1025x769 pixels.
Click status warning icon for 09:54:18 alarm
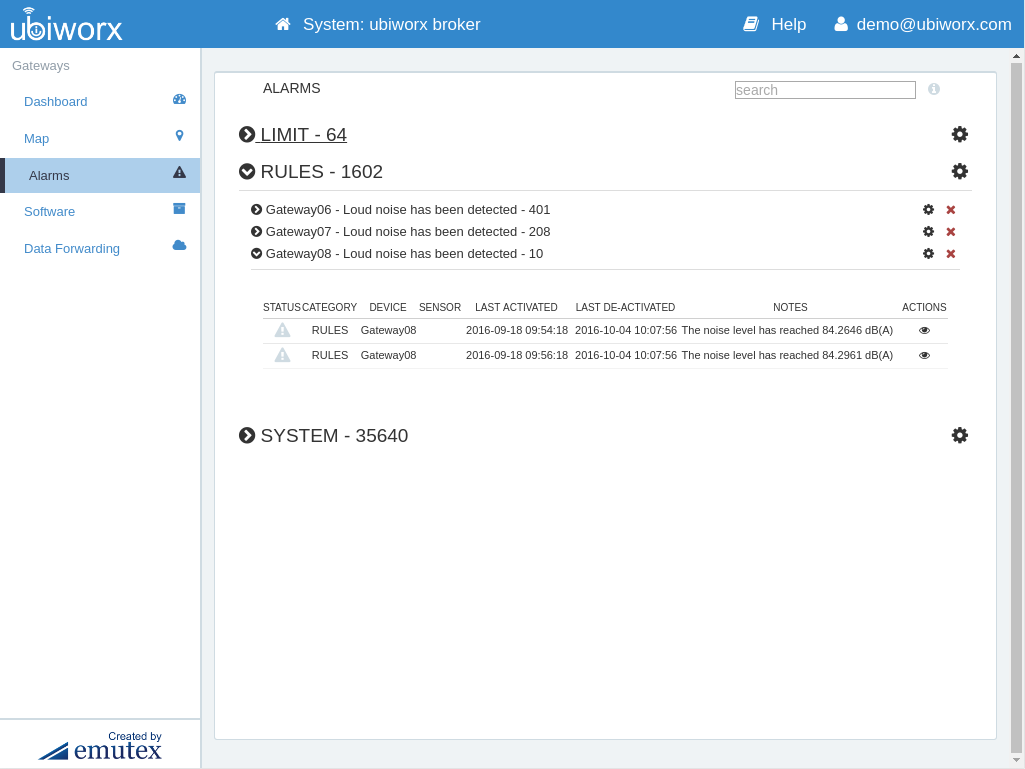[x=282, y=330]
